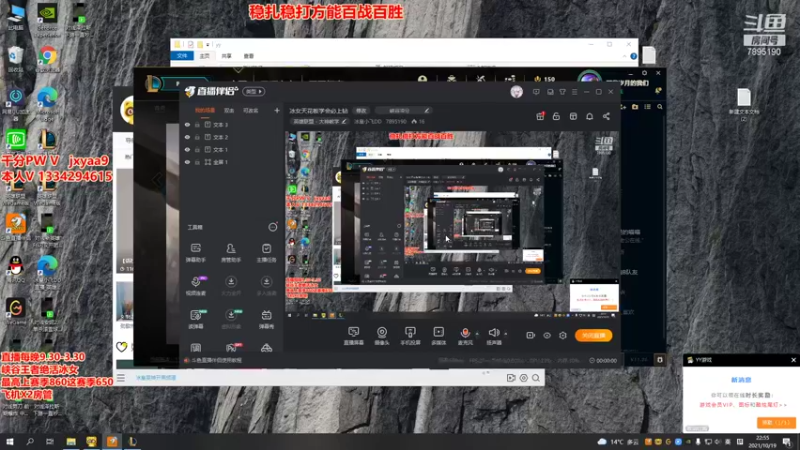Toggle lock on 文本 3 source
The width and height of the screenshot is (800, 450).
click(x=197, y=124)
